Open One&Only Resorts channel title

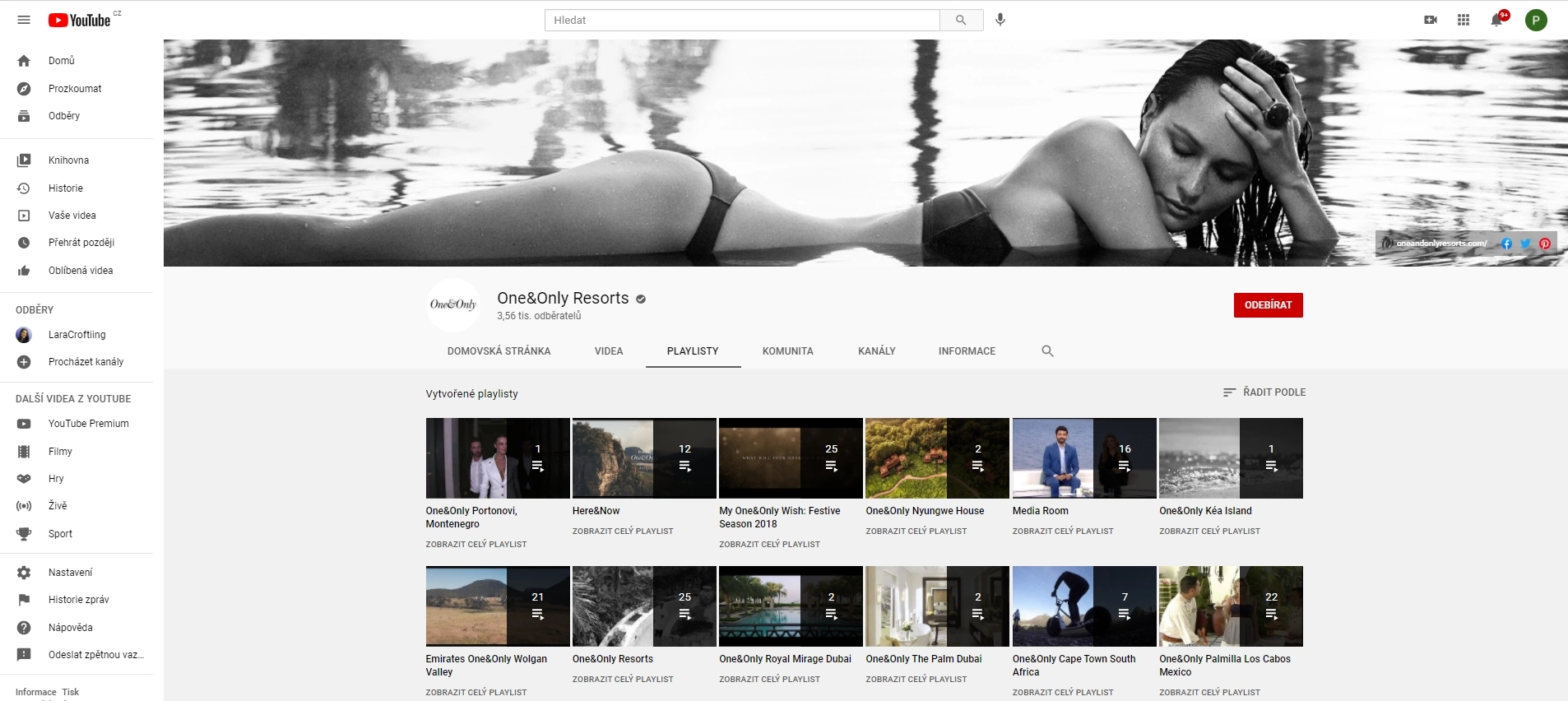pos(563,299)
